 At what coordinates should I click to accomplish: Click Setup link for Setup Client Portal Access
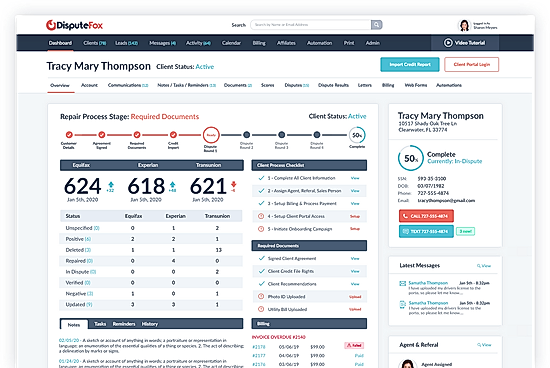pyautogui.click(x=355, y=216)
